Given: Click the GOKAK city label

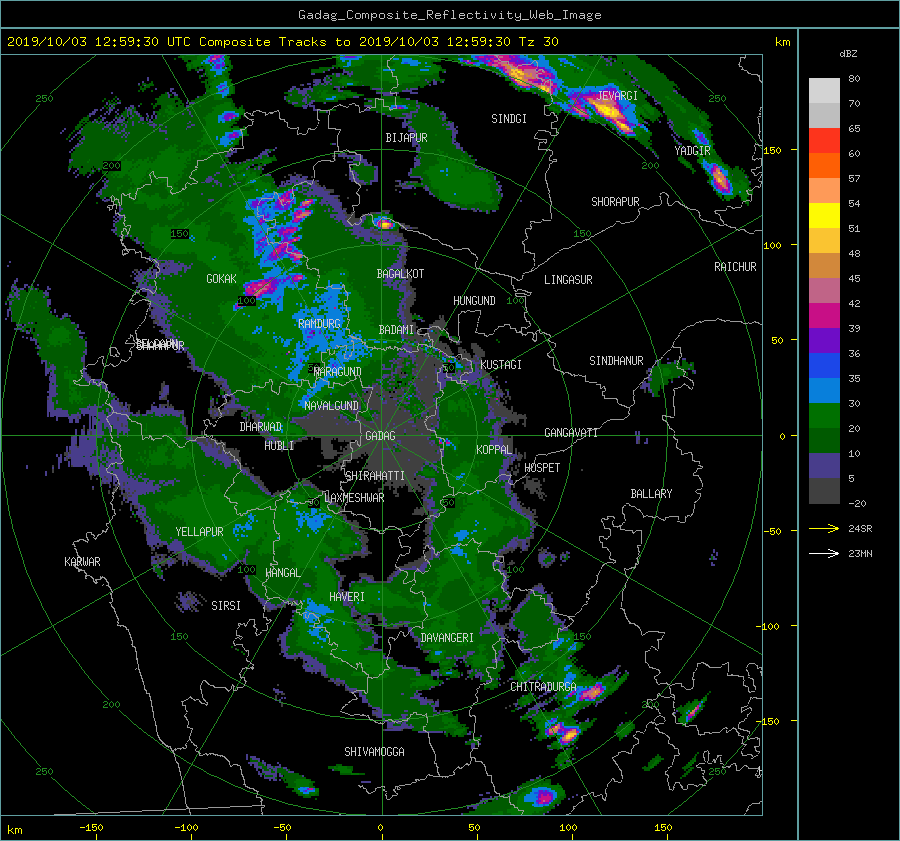Looking at the screenshot, I should [221, 278].
